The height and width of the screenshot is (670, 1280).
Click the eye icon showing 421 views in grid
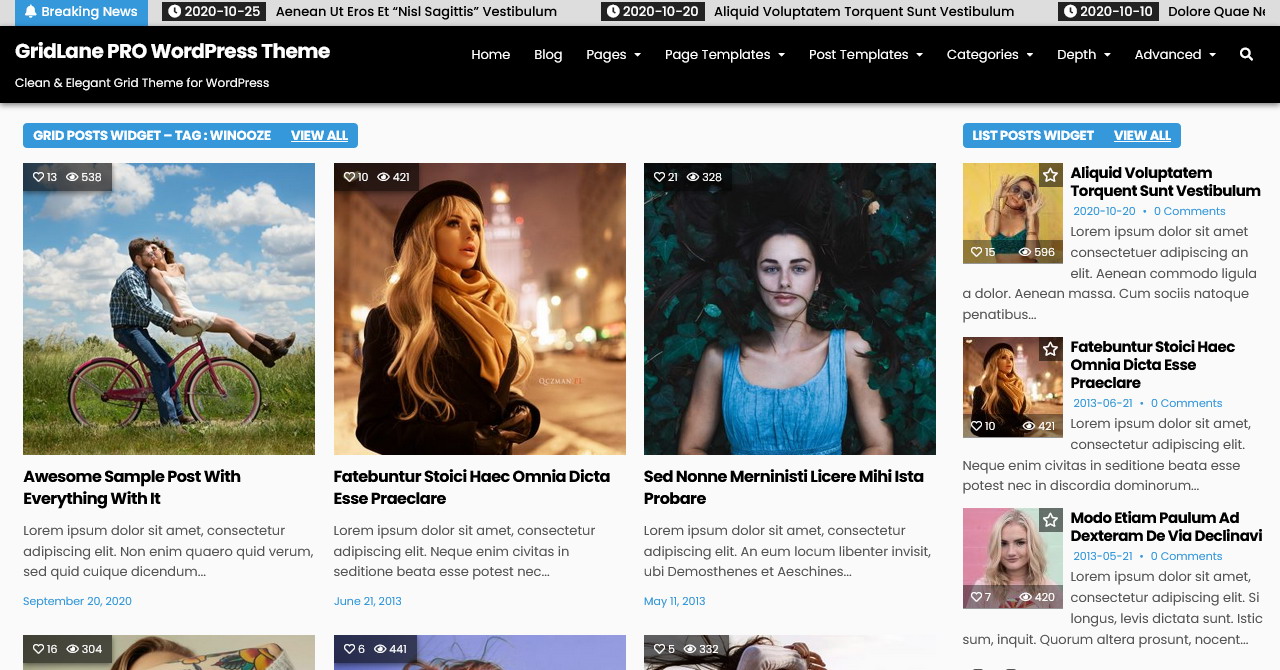(383, 177)
